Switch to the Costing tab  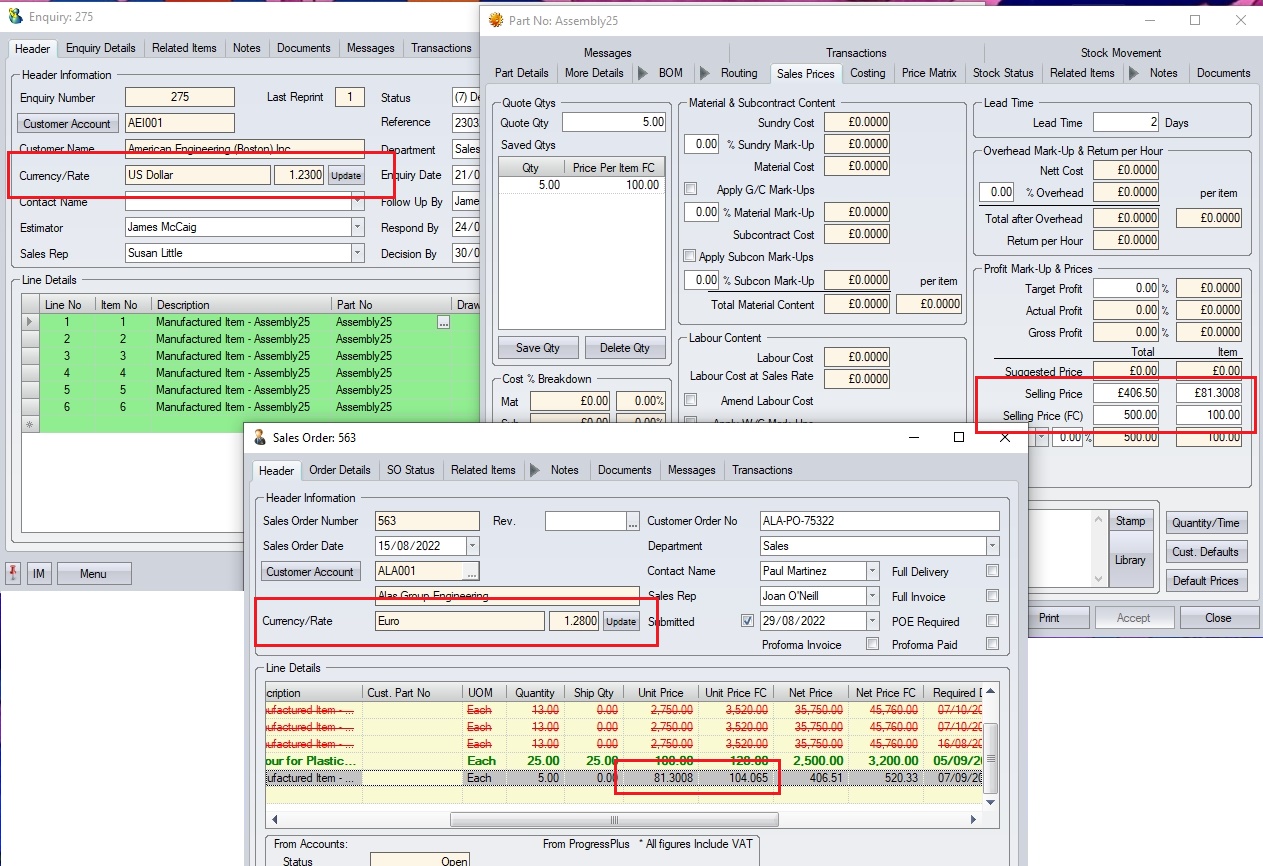pos(867,73)
